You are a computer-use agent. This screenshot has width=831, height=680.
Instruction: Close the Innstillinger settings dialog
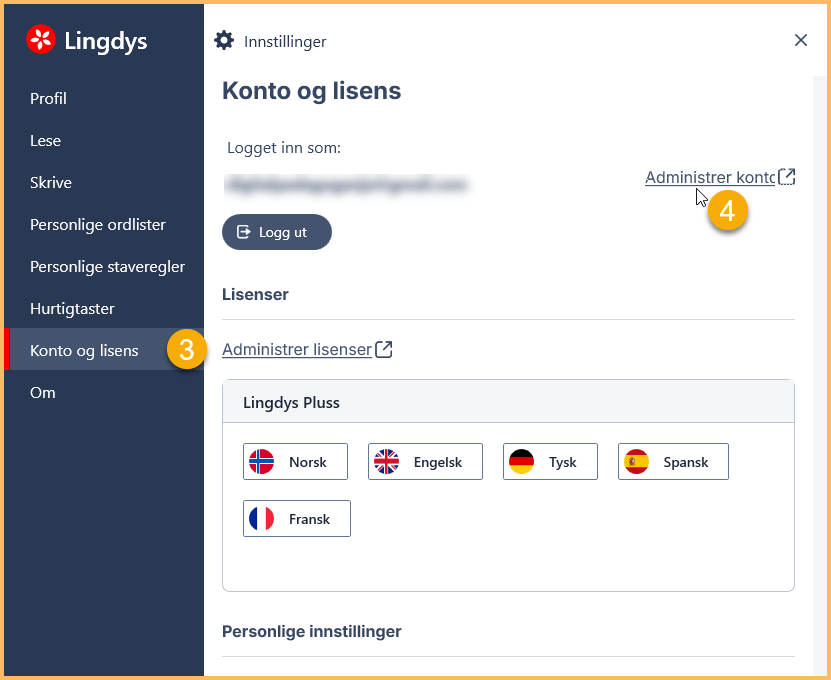pos(800,40)
